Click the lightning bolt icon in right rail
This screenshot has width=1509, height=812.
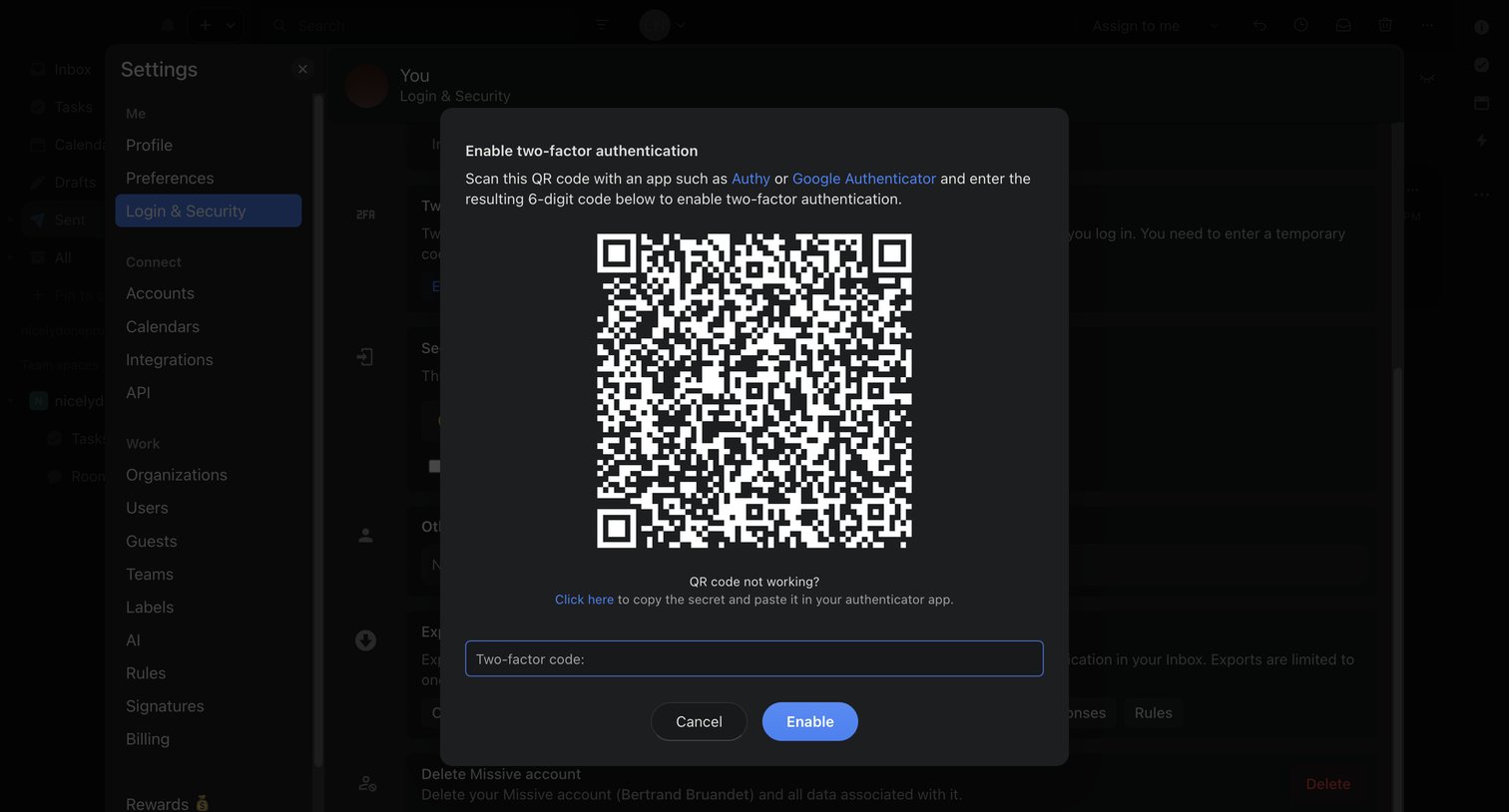tap(1482, 141)
